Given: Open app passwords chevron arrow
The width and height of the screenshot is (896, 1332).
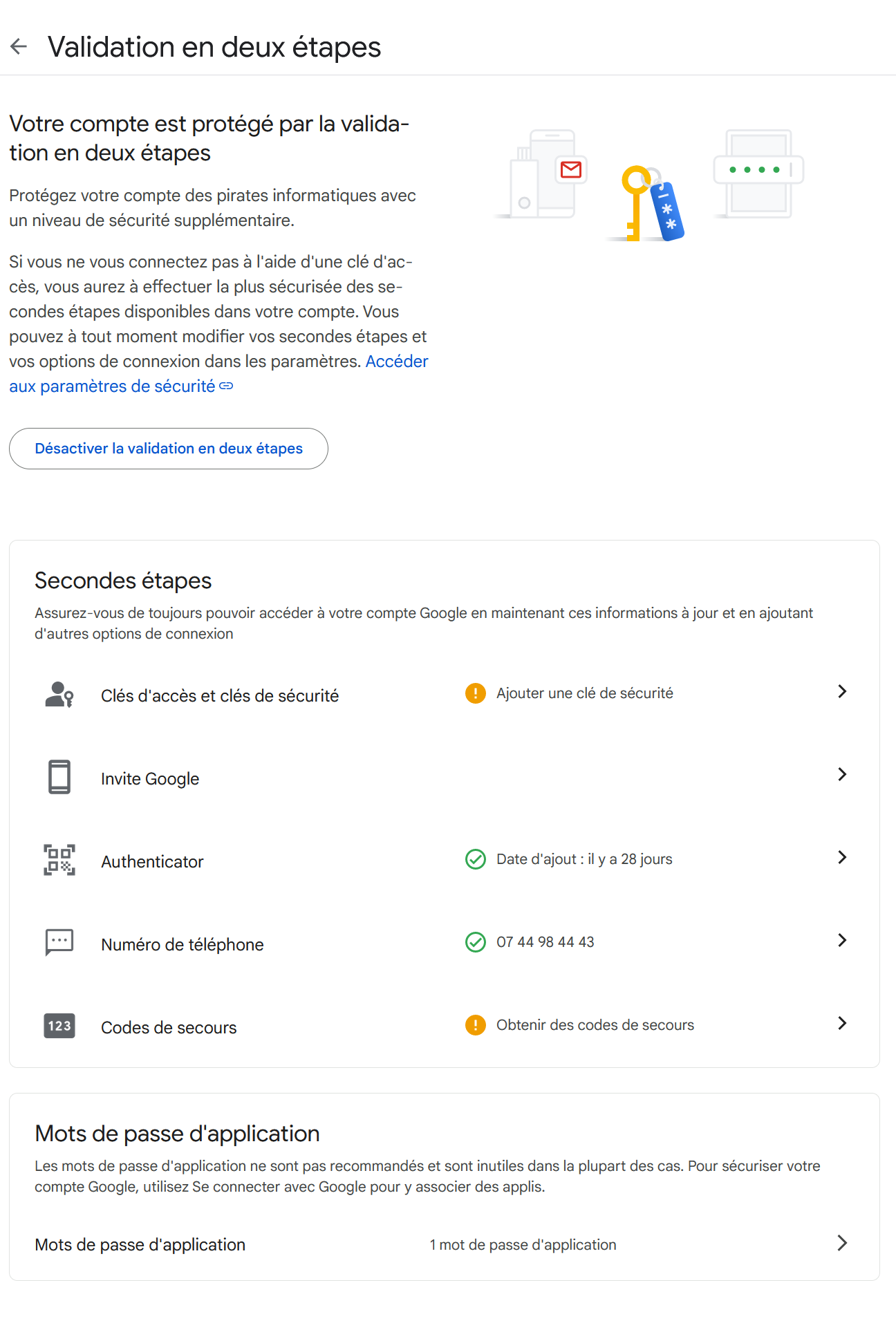Looking at the screenshot, I should [x=842, y=1244].
